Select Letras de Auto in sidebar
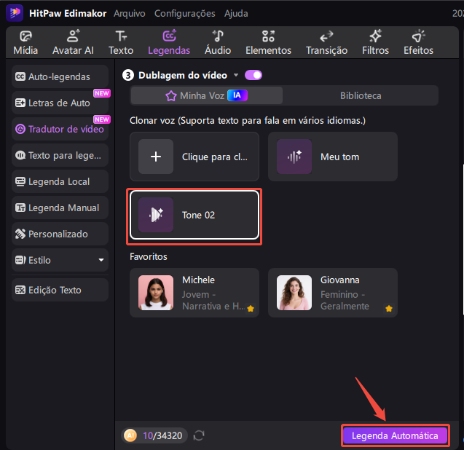This screenshot has height=450, width=464. pos(60,103)
